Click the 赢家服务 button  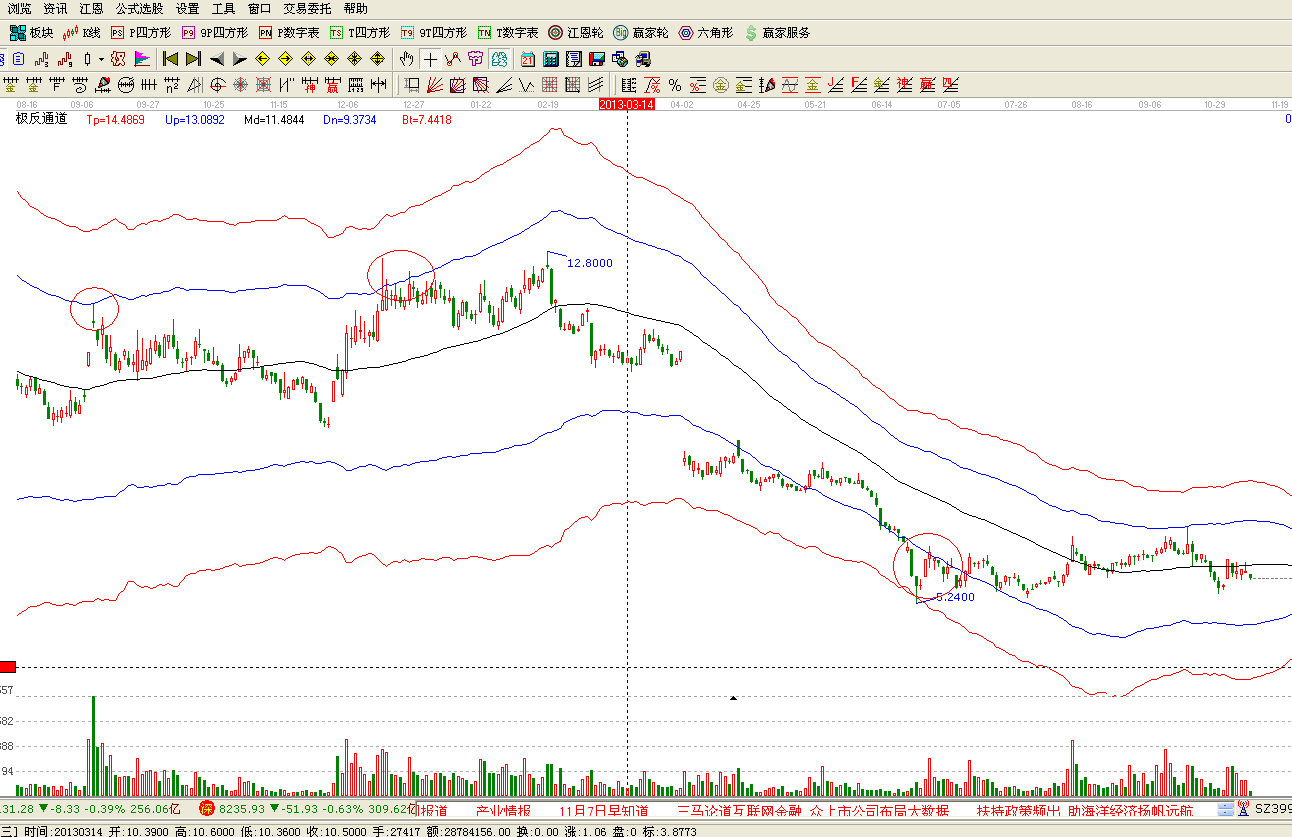pyautogui.click(x=777, y=33)
